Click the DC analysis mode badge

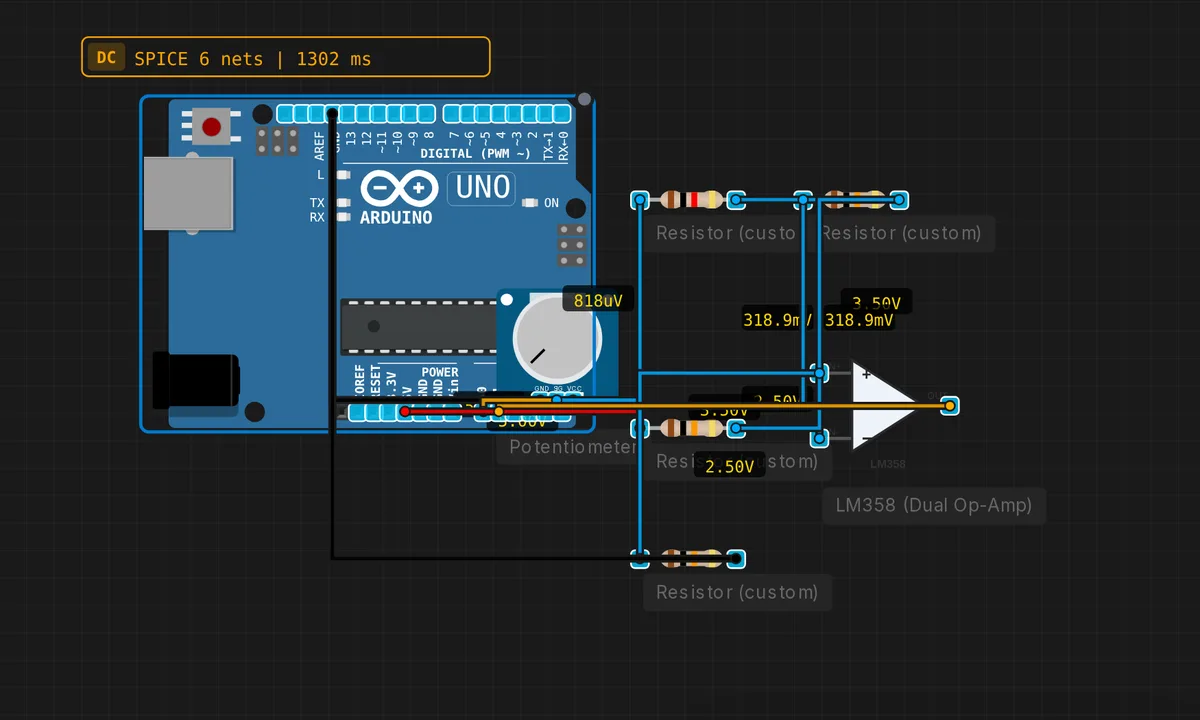(x=106, y=58)
